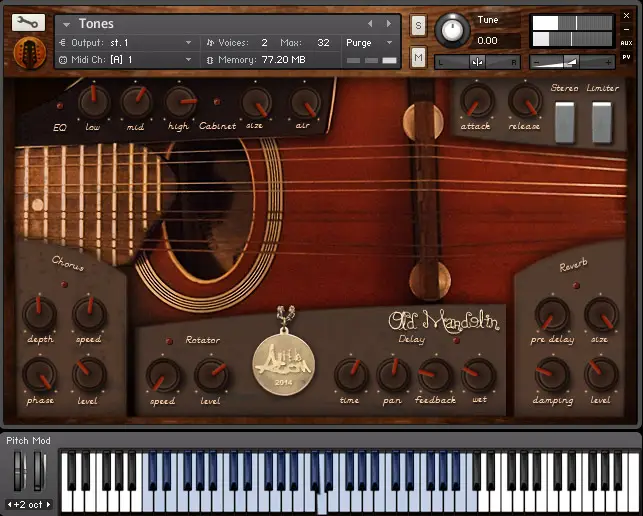
Task: Click the EQ mid knob
Action: click(x=136, y=103)
